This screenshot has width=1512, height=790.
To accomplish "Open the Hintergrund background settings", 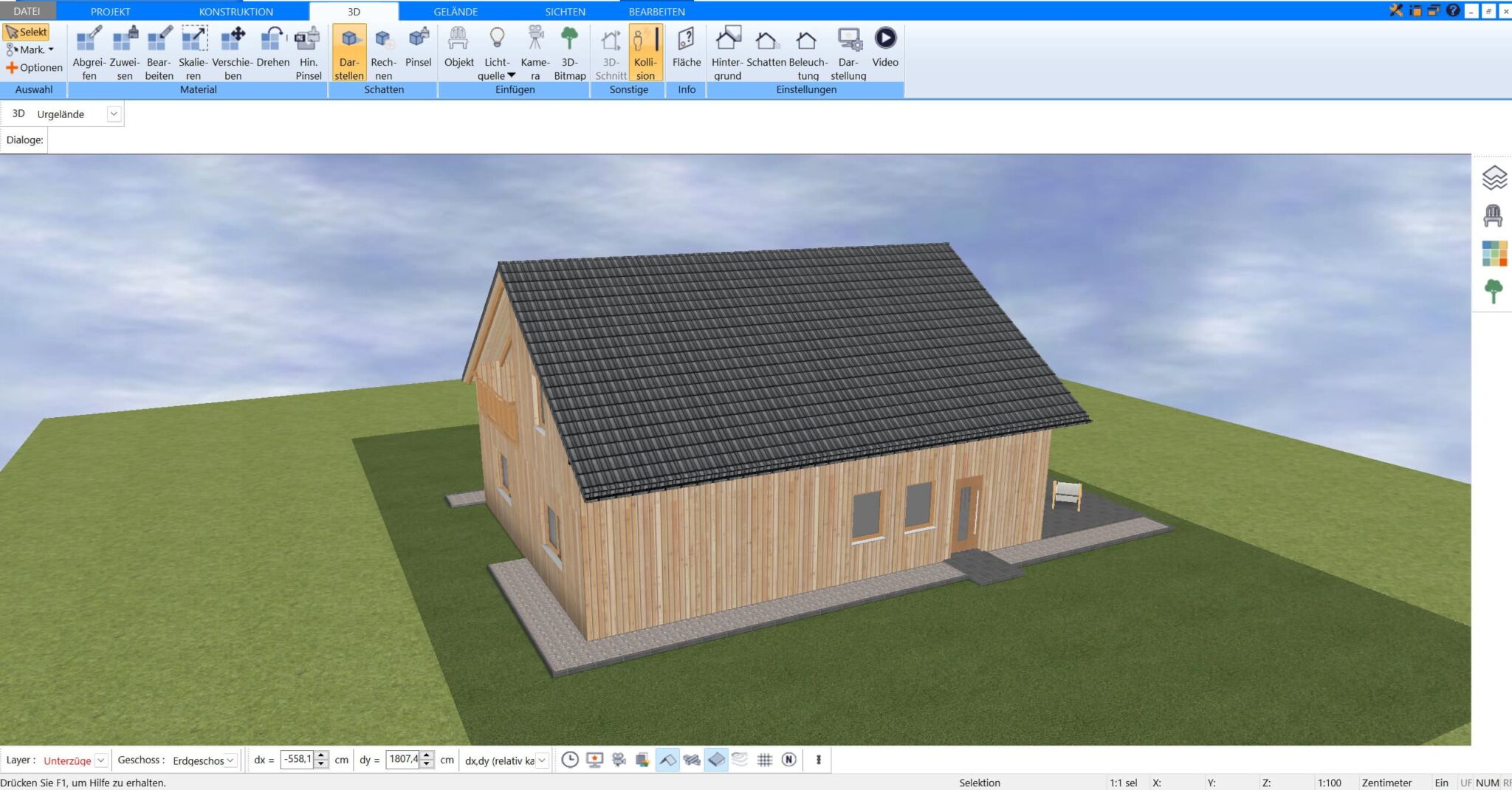I will coord(727,52).
